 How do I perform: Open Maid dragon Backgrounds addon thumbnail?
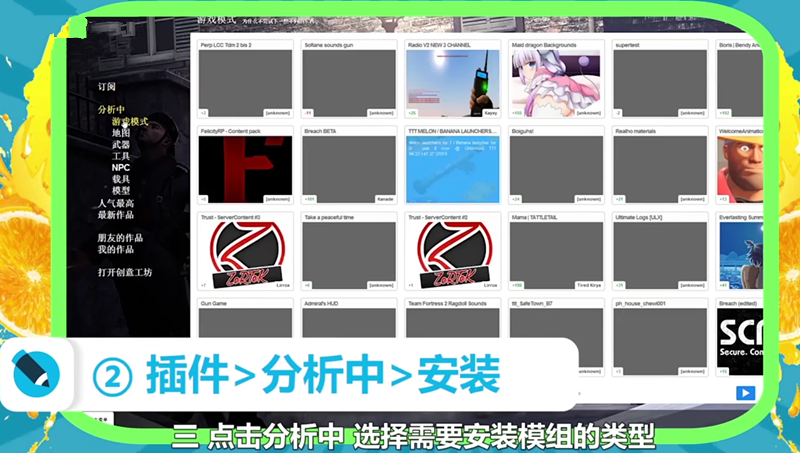coord(556,81)
